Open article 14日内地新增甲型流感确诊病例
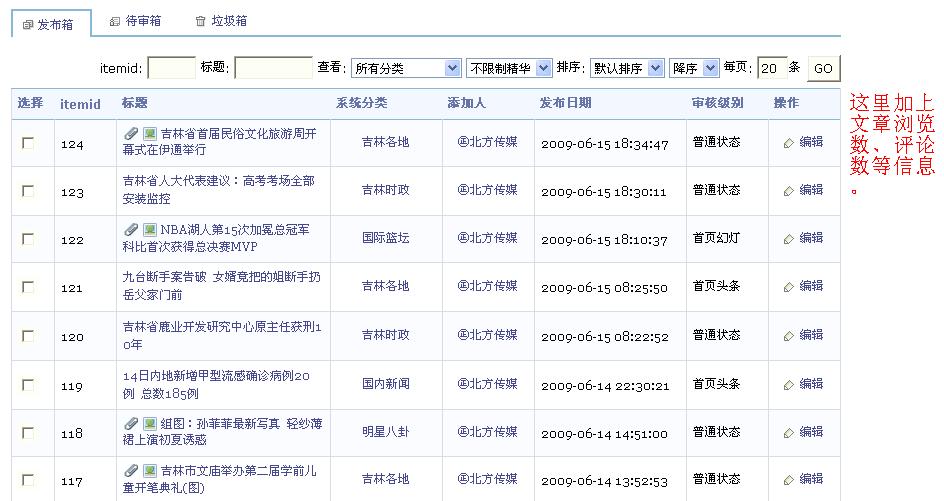Viewport: 944px width, 501px height. coord(216,384)
